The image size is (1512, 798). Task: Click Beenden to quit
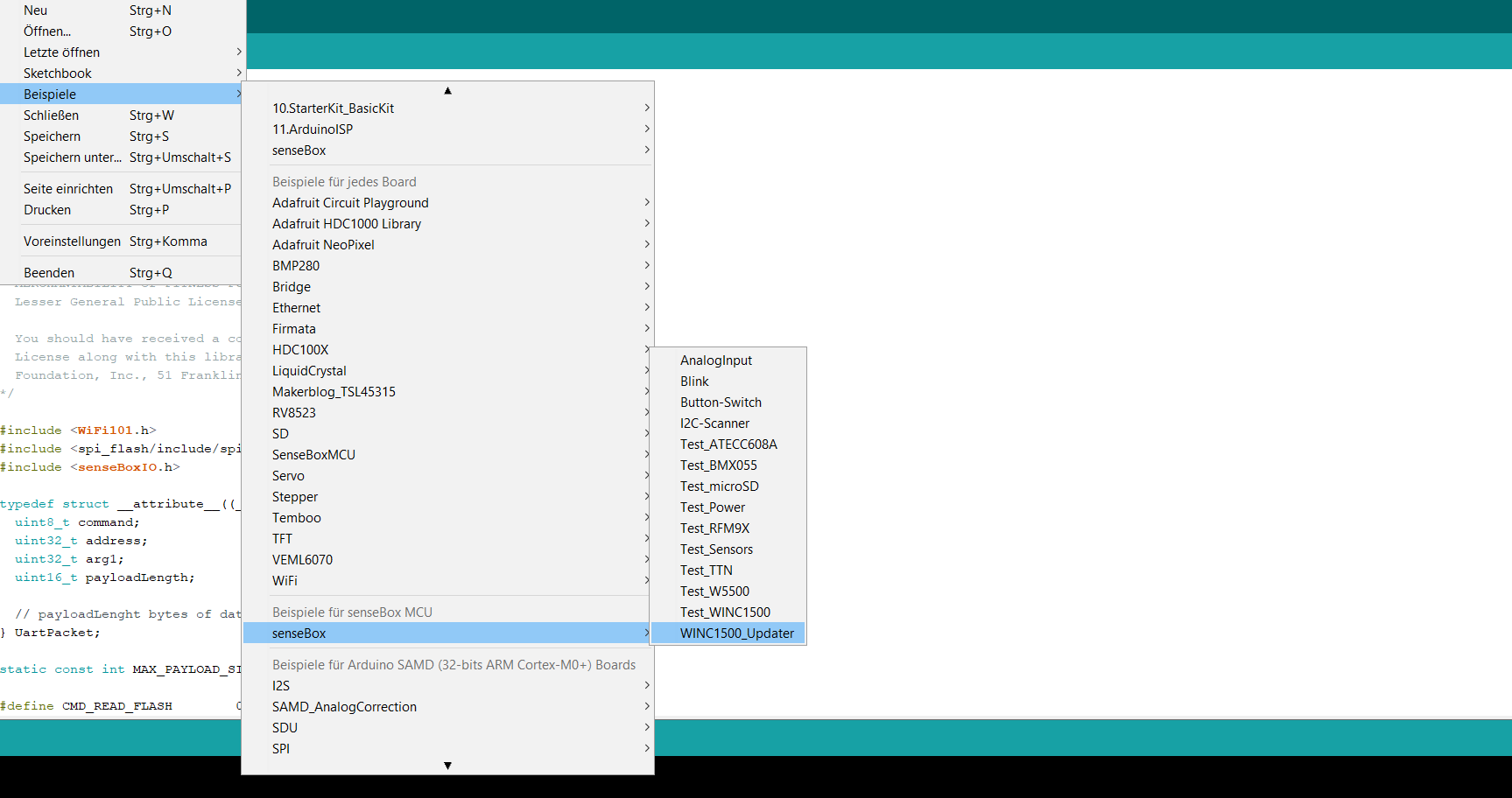[x=121, y=273]
